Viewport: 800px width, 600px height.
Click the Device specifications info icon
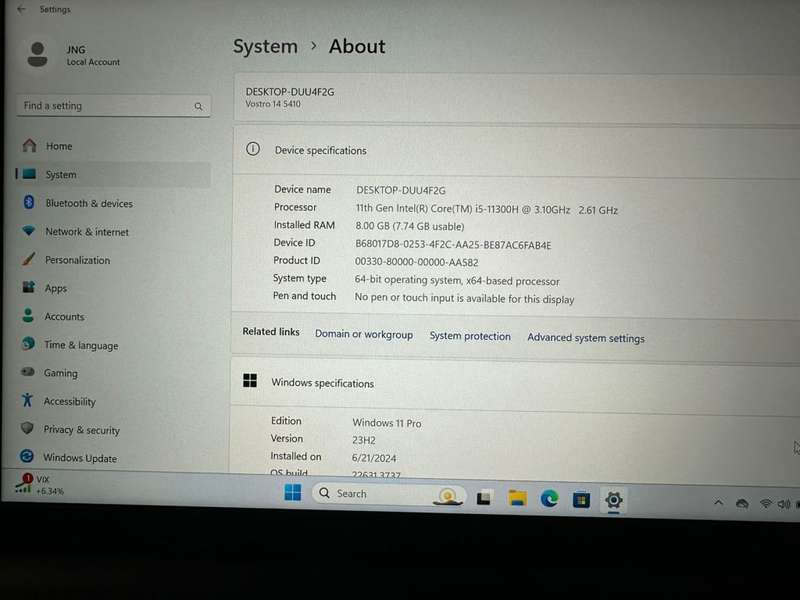tap(253, 149)
